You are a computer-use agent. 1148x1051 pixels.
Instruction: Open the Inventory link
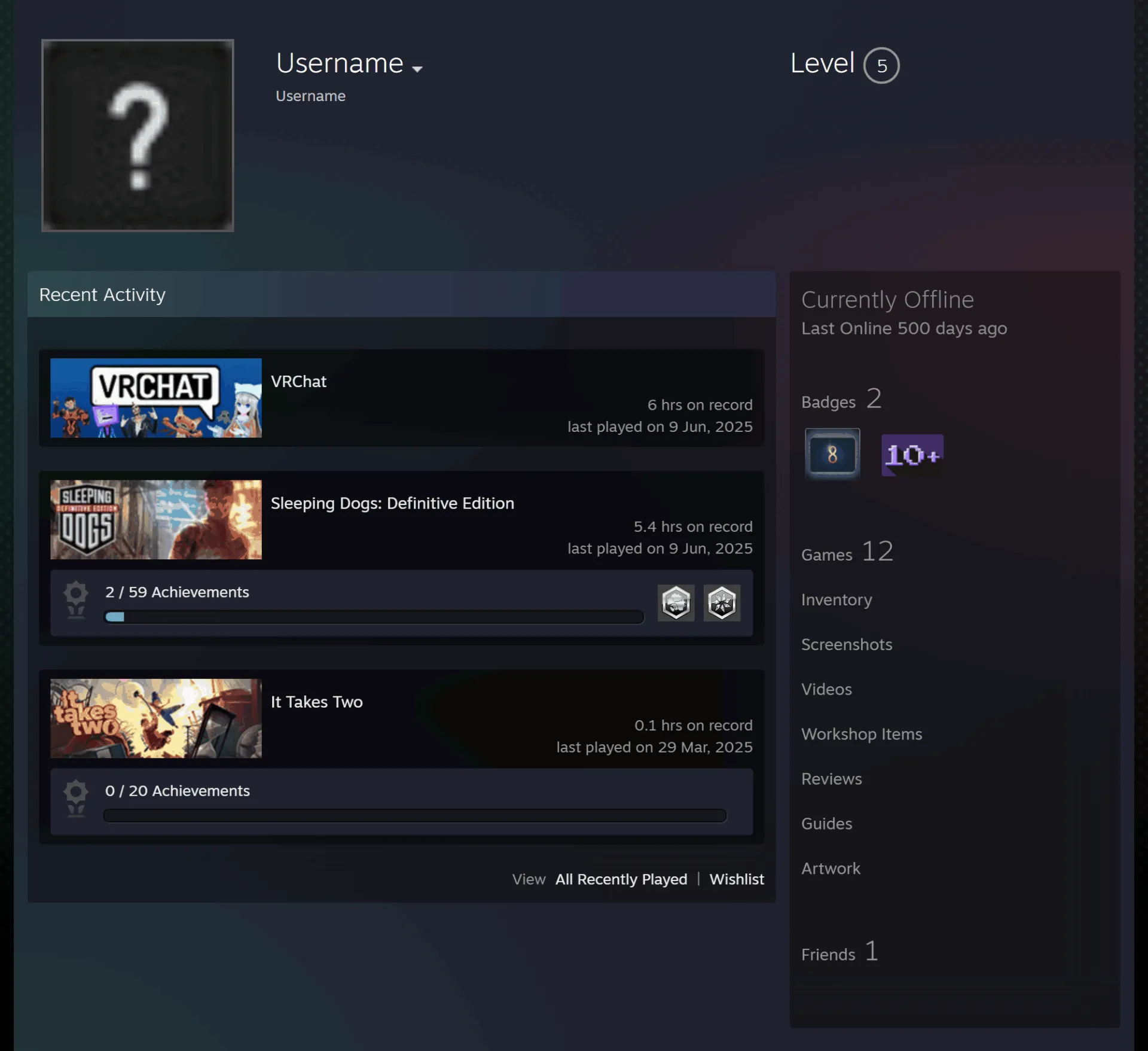click(x=836, y=599)
